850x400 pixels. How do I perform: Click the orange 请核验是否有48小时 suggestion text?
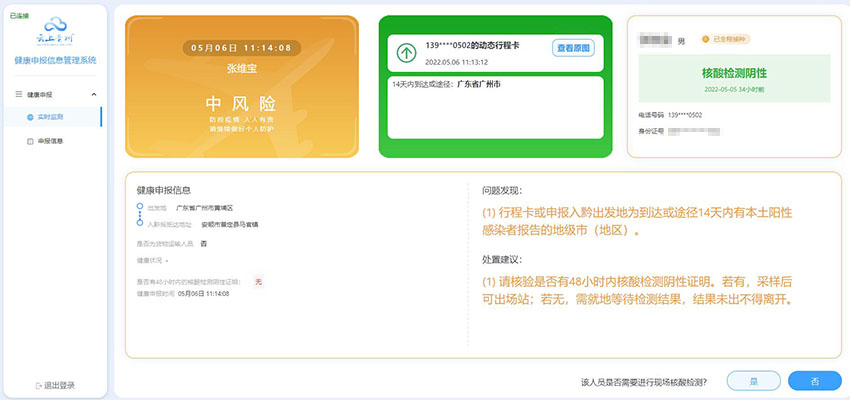click(x=638, y=290)
